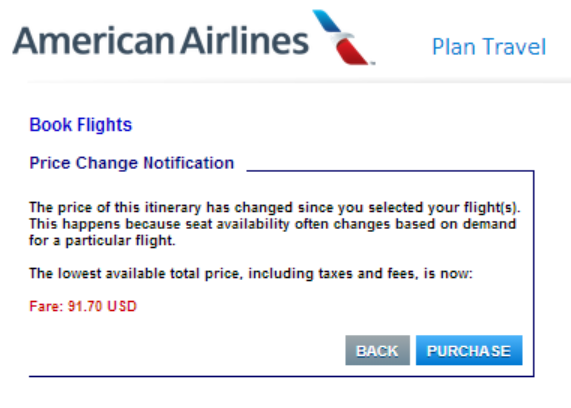Select the Book Flights heading

[80, 125]
